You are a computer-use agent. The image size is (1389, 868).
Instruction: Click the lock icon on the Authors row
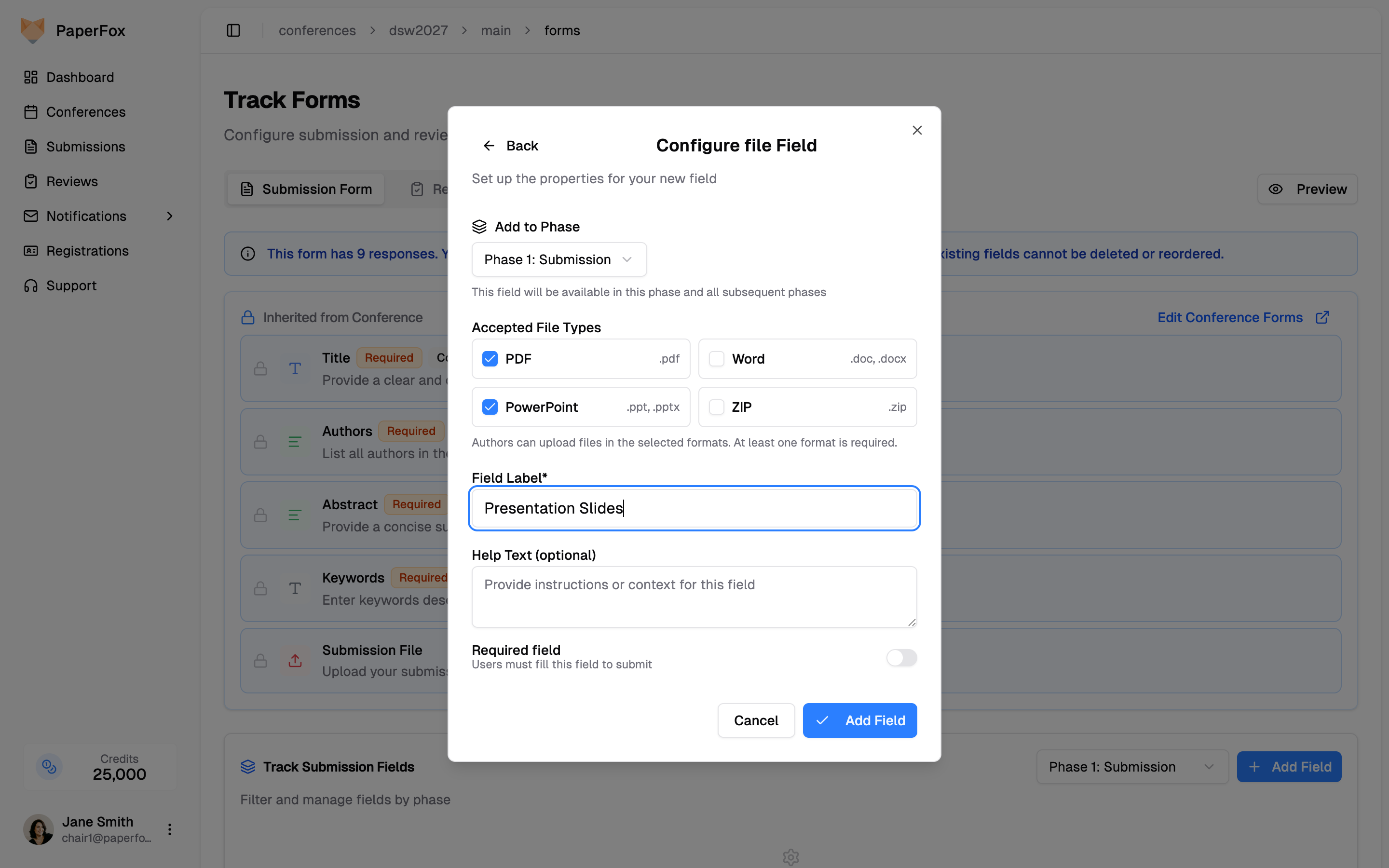pyautogui.click(x=260, y=442)
